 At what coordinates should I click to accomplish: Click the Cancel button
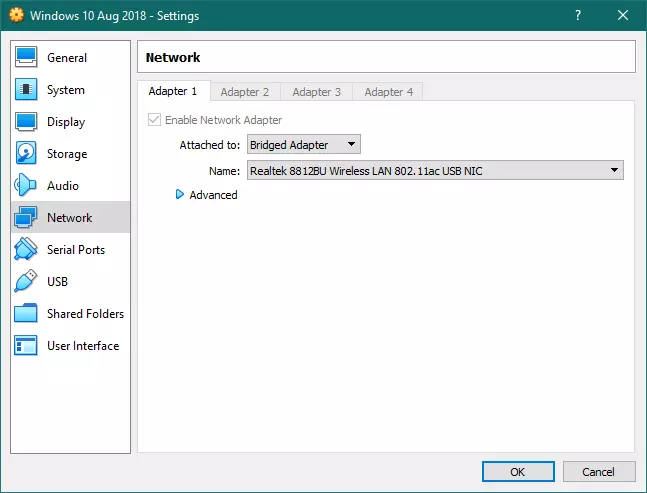pyautogui.click(x=598, y=471)
